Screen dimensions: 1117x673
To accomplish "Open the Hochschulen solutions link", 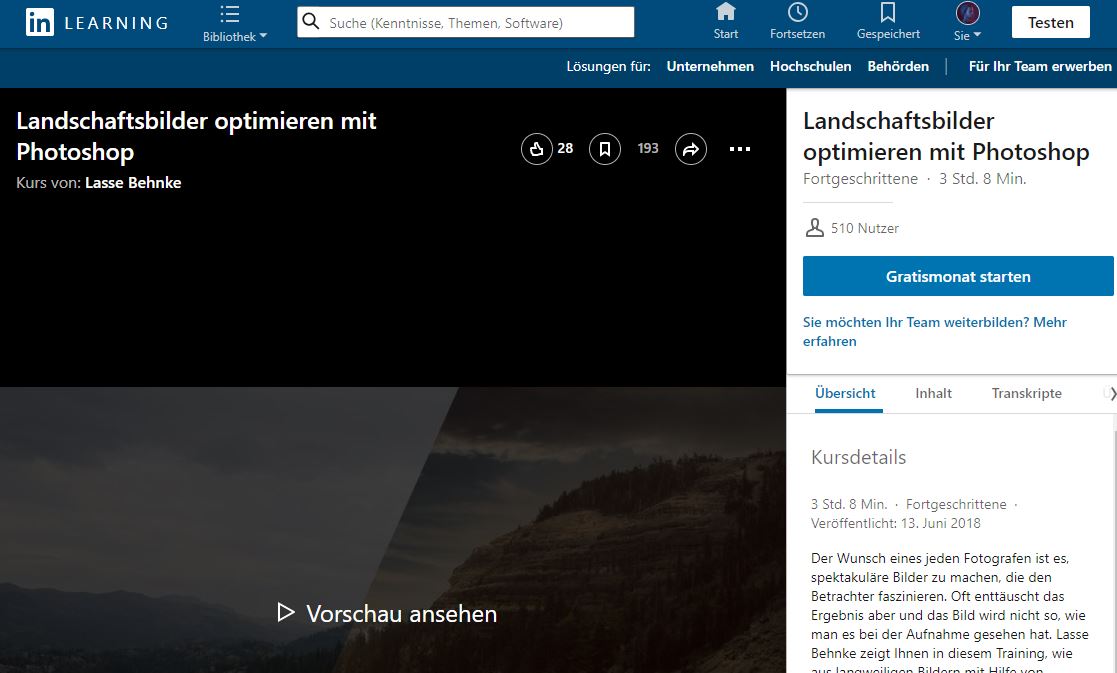I will point(810,66).
